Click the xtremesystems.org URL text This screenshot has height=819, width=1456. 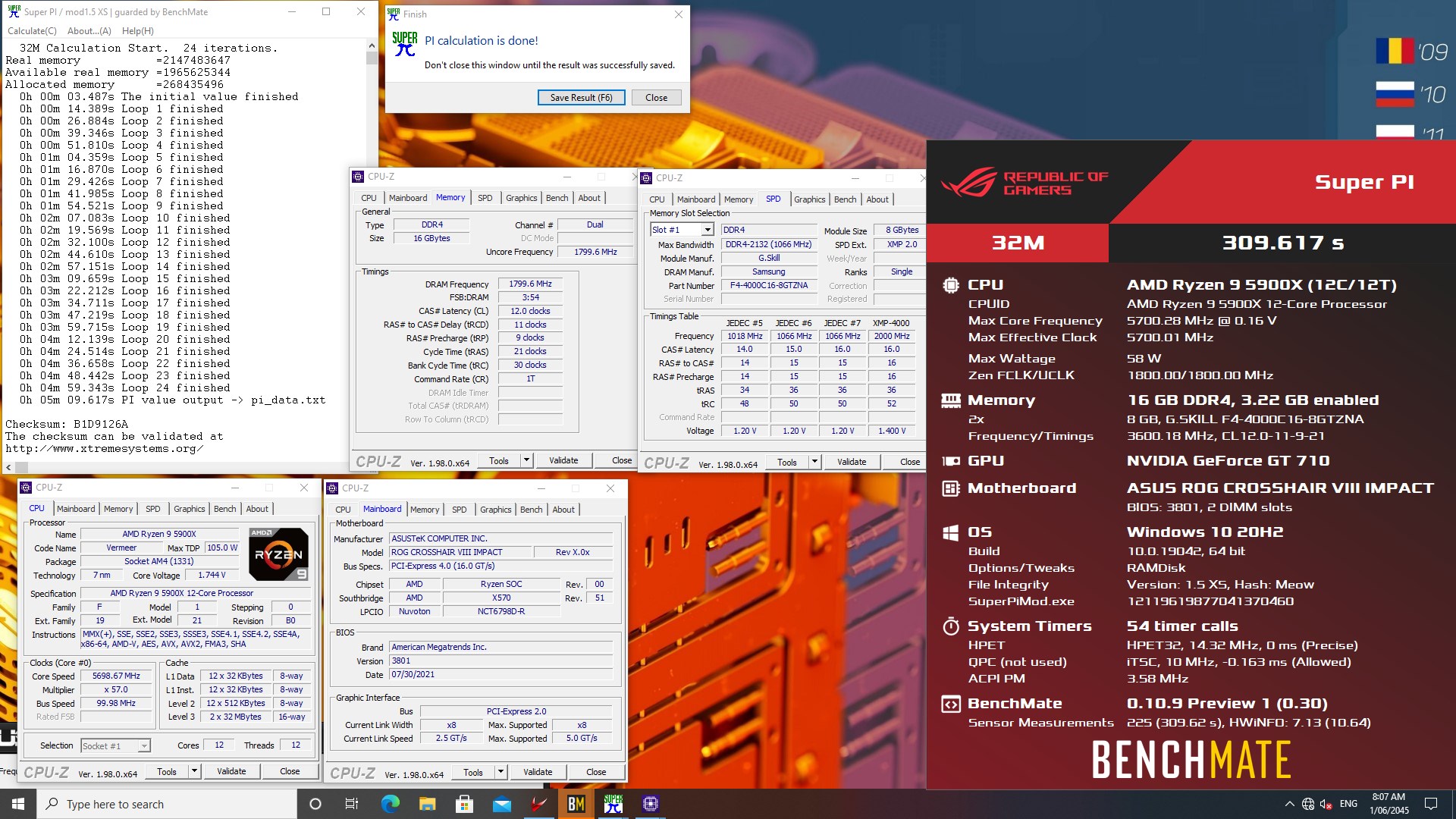(105, 448)
